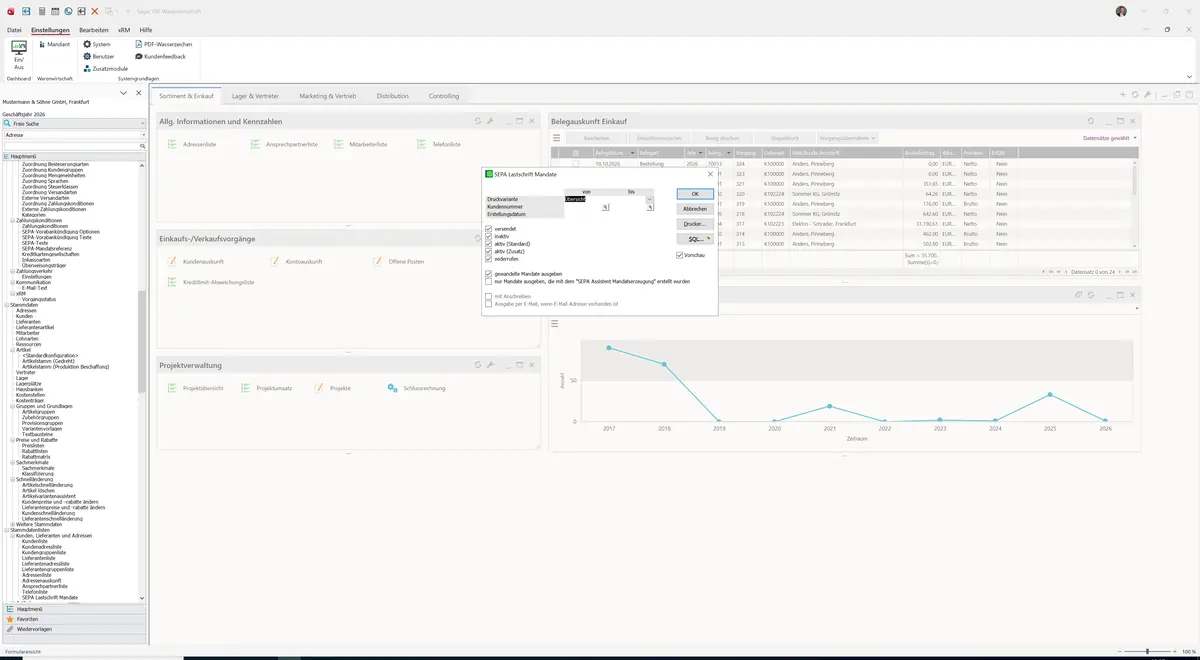Image resolution: width=1200 pixels, height=660 pixels.
Task: Open the Datei menu
Action: tap(14, 31)
